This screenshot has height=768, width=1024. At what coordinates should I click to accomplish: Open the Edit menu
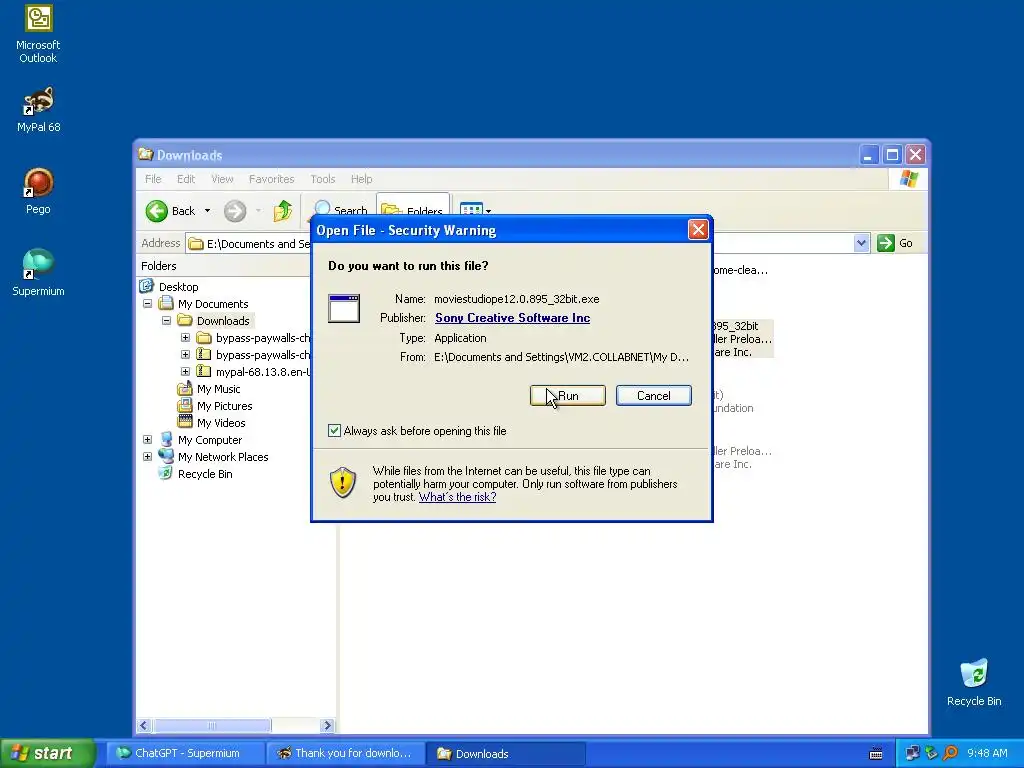pos(185,179)
